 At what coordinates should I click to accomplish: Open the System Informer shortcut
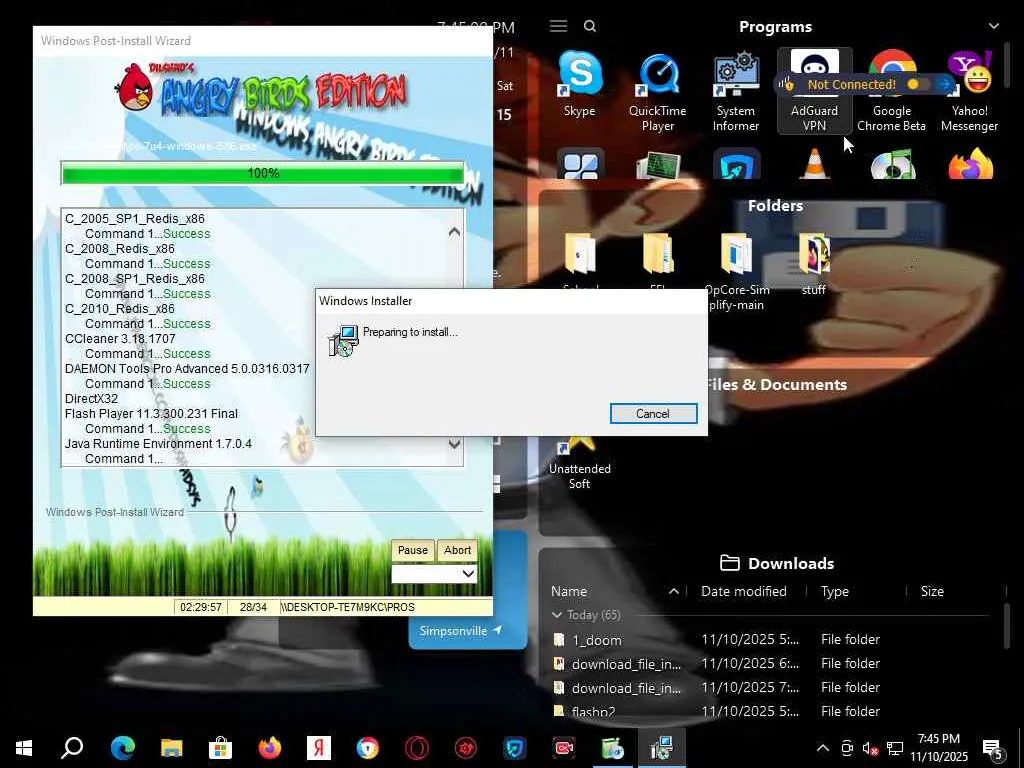736,90
